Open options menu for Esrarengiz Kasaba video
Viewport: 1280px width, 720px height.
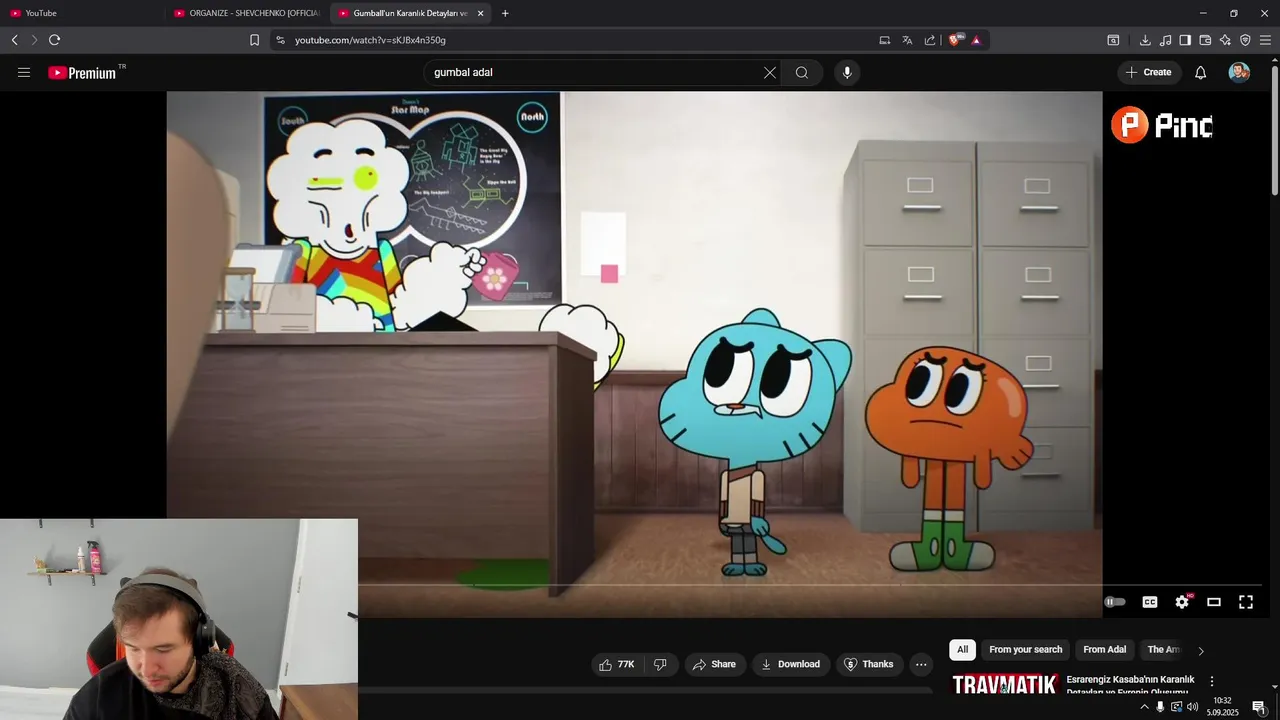[1212, 681]
